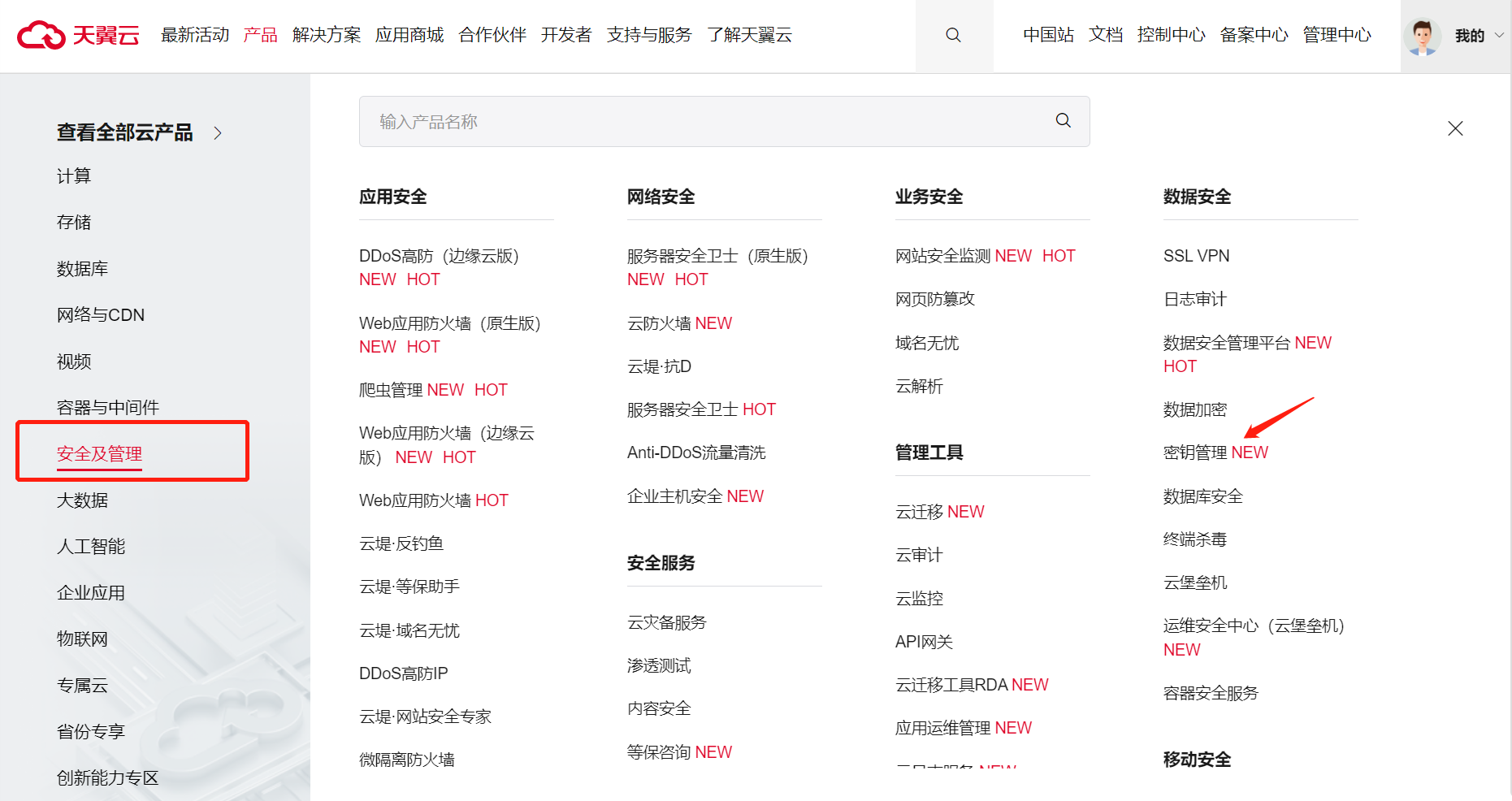Open 企业主机安全 product link
1512x801 pixels.
coord(675,496)
